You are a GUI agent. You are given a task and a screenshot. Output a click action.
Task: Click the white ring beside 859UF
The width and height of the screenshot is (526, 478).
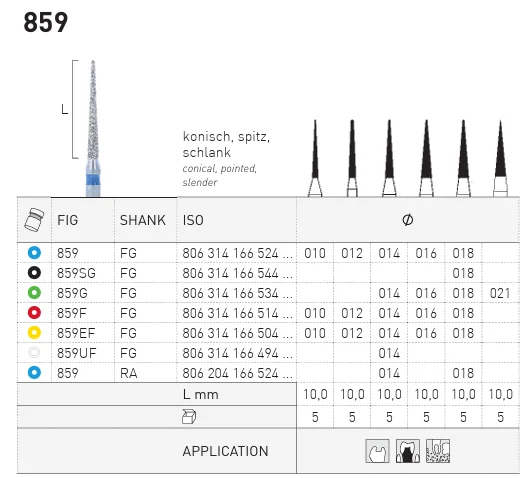click(34, 353)
